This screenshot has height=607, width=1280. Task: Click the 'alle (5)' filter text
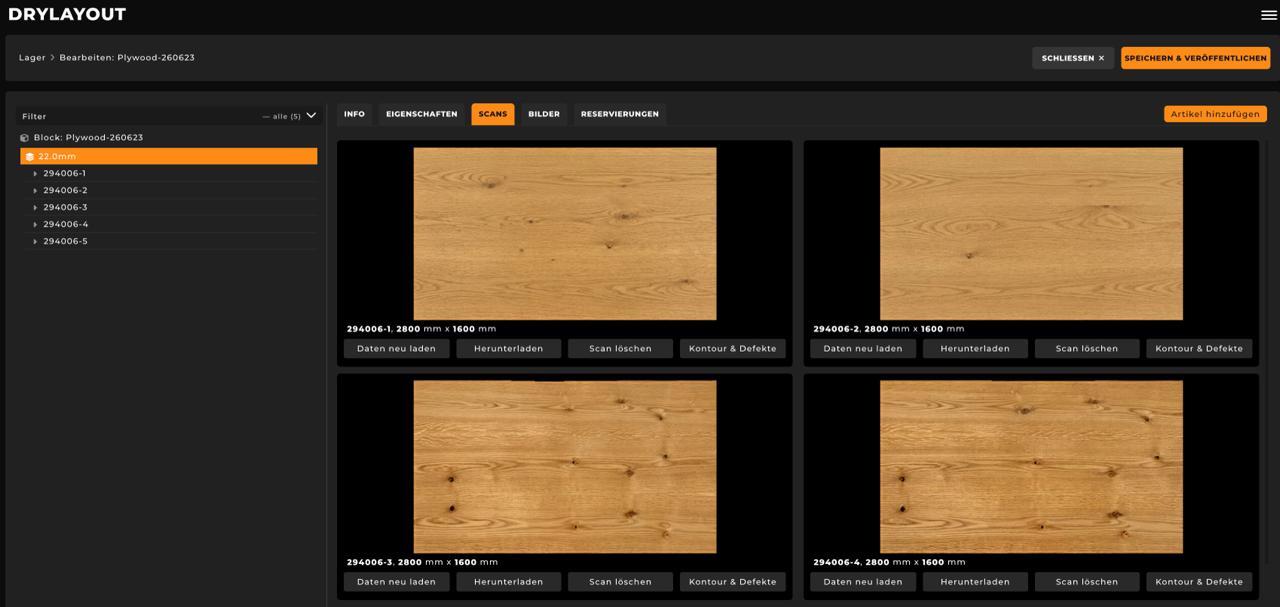click(286, 116)
